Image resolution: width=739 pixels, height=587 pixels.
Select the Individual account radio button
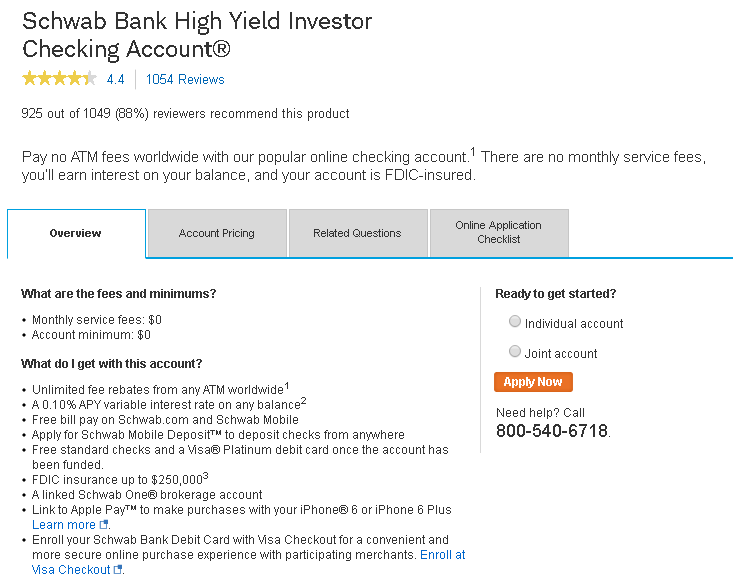(x=515, y=322)
